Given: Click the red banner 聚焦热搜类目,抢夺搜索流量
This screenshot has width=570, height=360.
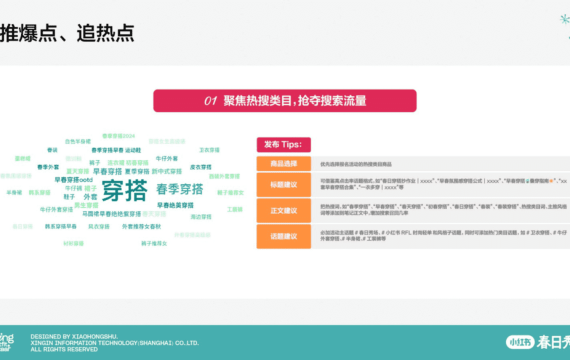Looking at the screenshot, I should pos(285,101).
